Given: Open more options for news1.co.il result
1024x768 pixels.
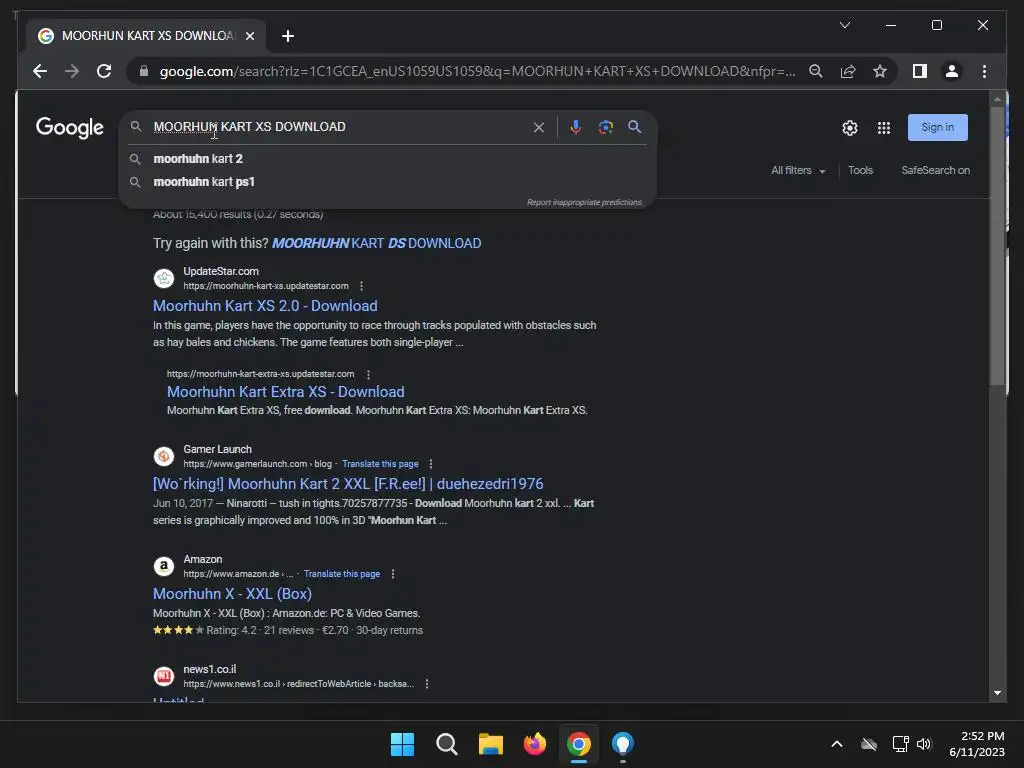Looking at the screenshot, I should click(x=426, y=684).
